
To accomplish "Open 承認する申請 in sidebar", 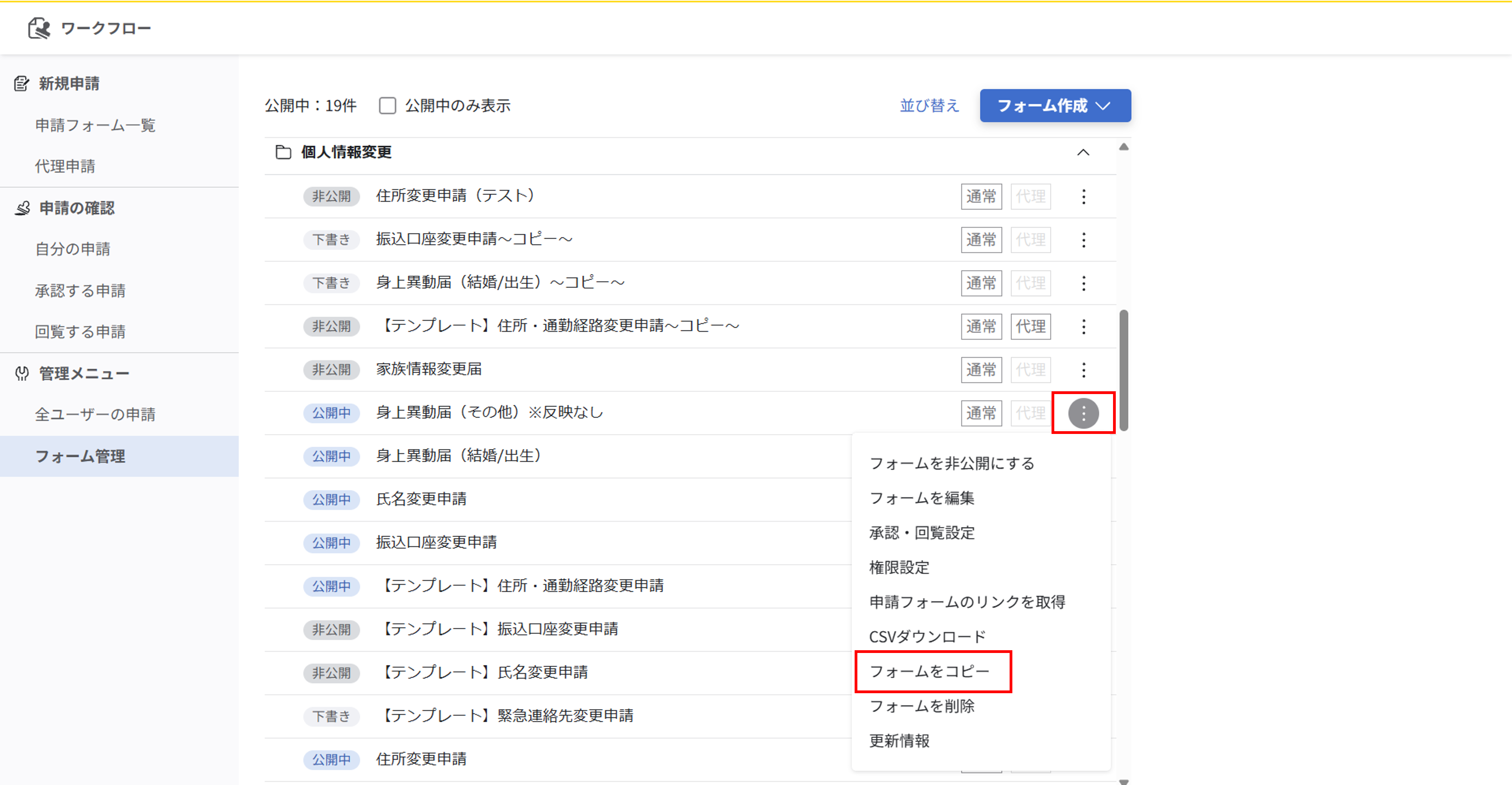I will [x=80, y=291].
